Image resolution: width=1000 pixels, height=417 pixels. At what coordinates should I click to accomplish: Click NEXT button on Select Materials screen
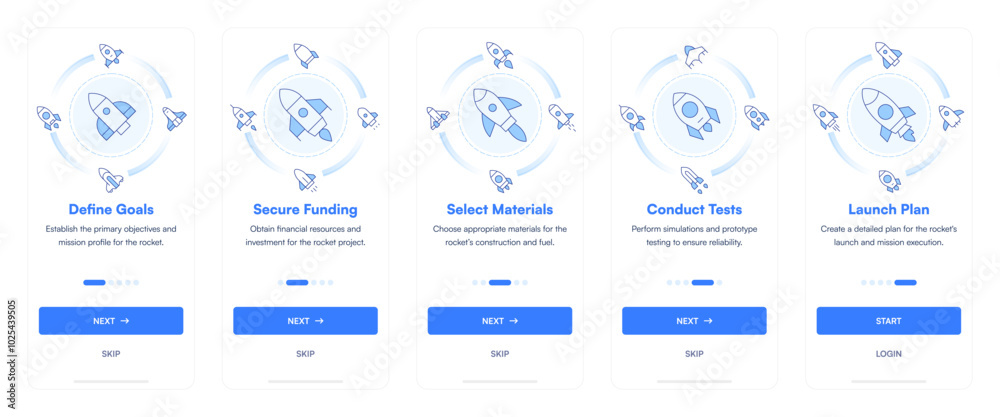point(500,321)
